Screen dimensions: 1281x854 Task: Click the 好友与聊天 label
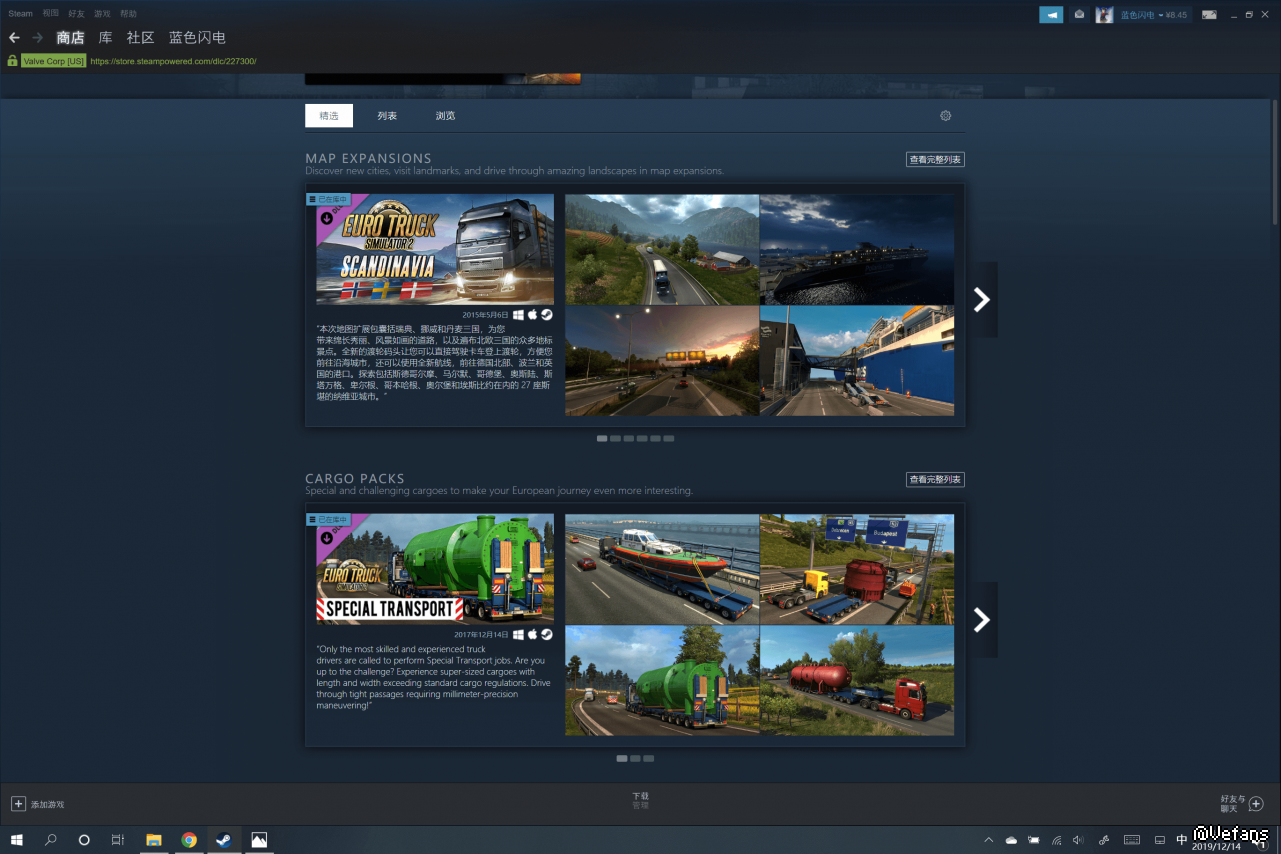coord(1233,804)
